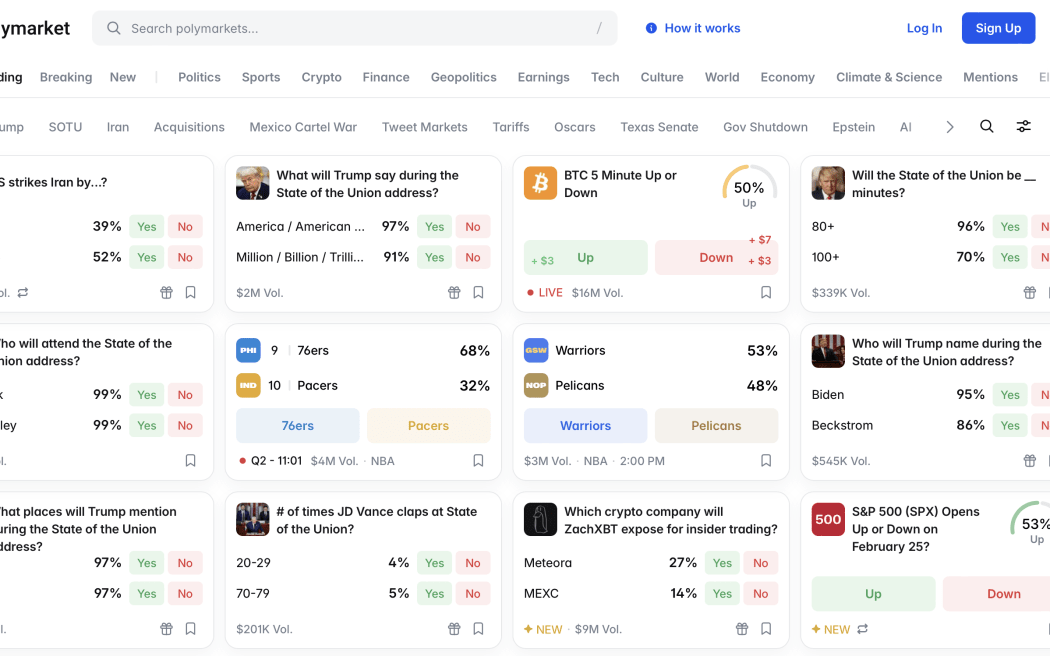Bookmark the Warriors vs Pelicans market
Screen dimensions: 1050x656
point(766,461)
